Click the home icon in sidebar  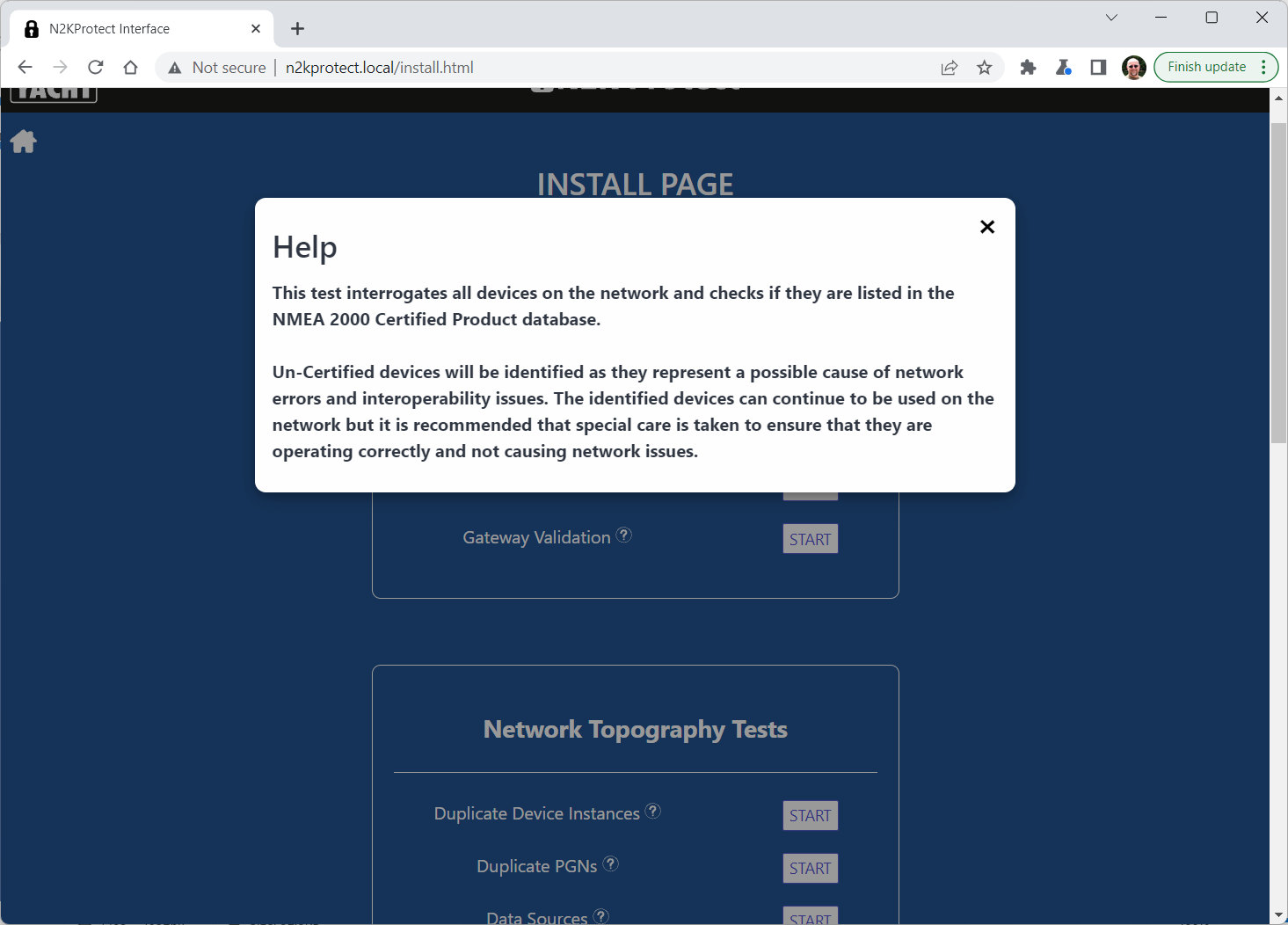point(24,142)
